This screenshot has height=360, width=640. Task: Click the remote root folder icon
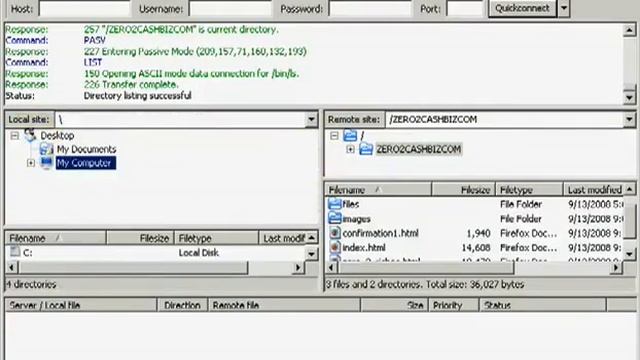coord(350,135)
